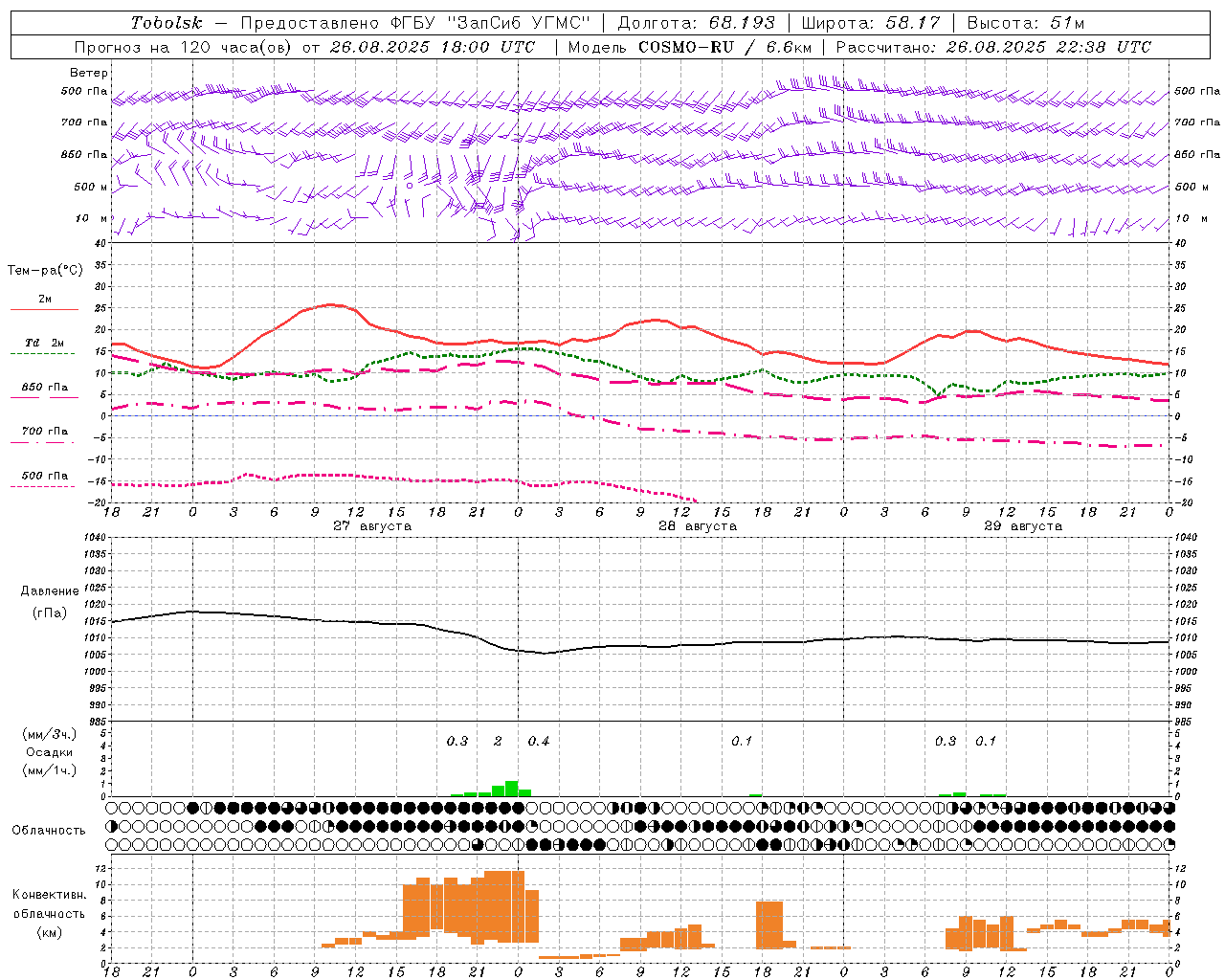Viewport: 1225px width, 980px height.
Task: Click the (мм/1ч.) precipitation unit label
Action: (50, 769)
